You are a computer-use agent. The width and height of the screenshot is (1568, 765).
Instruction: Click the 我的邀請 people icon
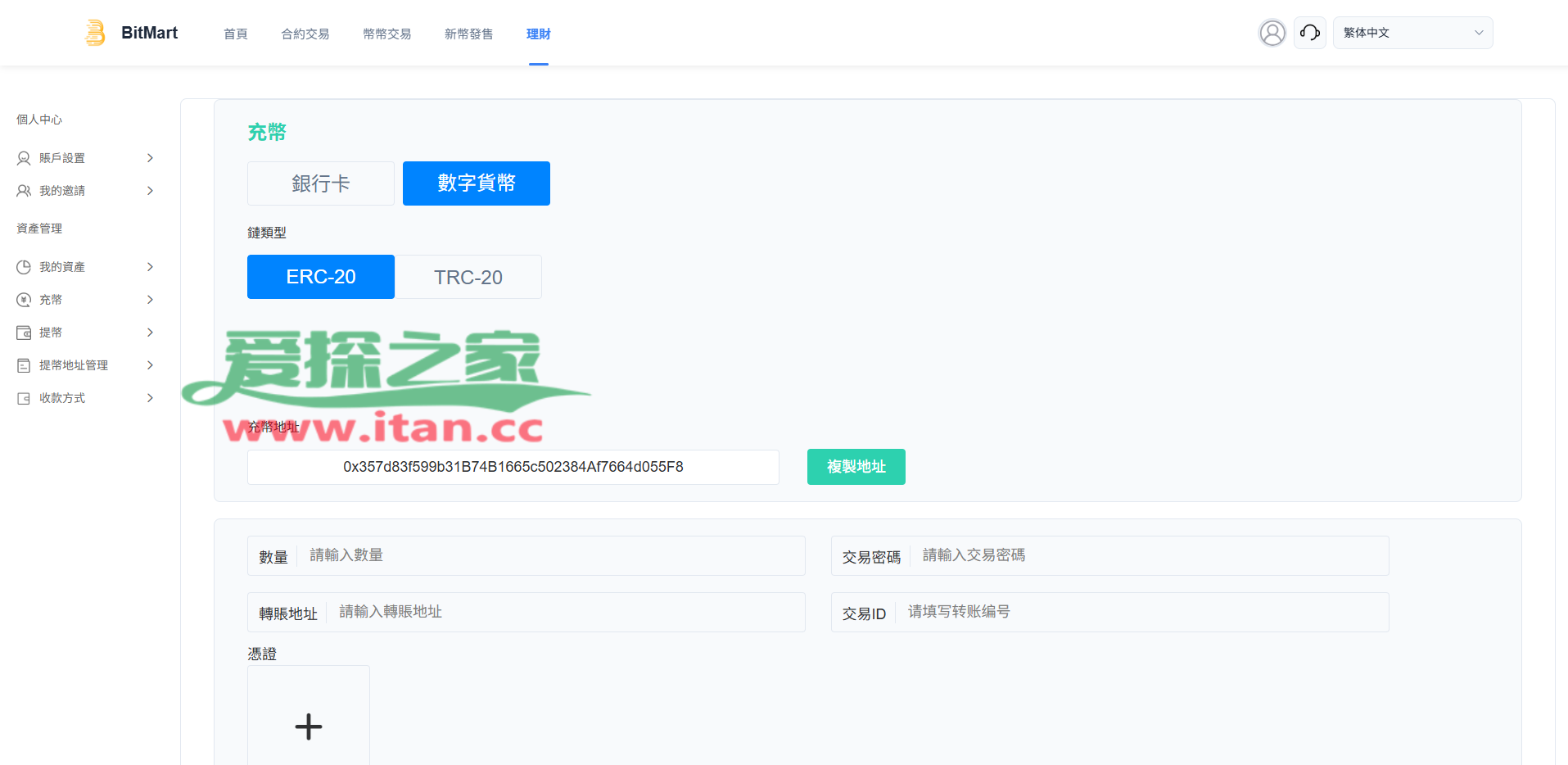[x=24, y=191]
